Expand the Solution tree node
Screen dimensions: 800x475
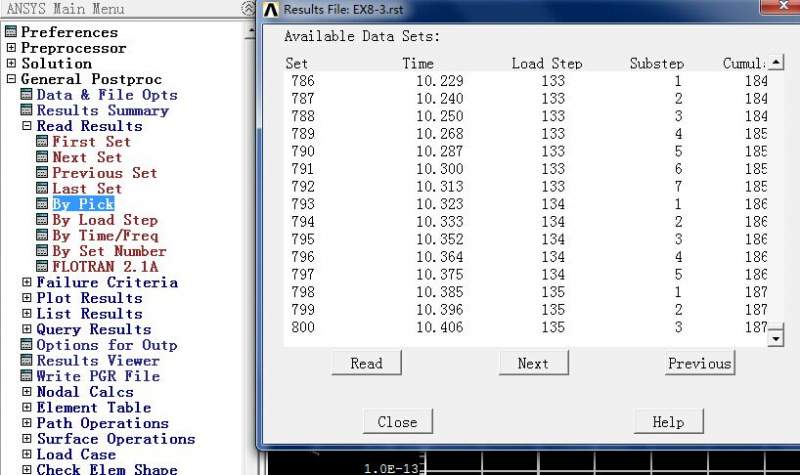click(x=11, y=63)
